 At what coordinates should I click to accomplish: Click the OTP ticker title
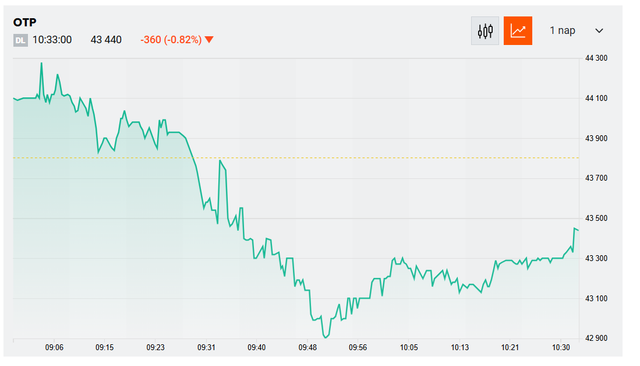pos(24,22)
